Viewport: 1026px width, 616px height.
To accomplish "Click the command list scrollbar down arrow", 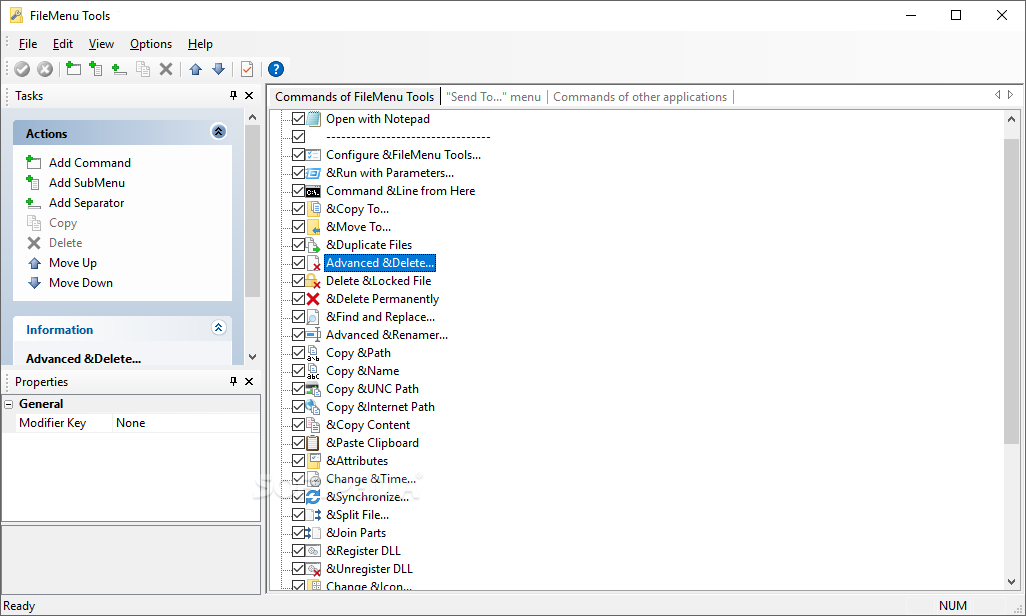I will click(x=1012, y=582).
